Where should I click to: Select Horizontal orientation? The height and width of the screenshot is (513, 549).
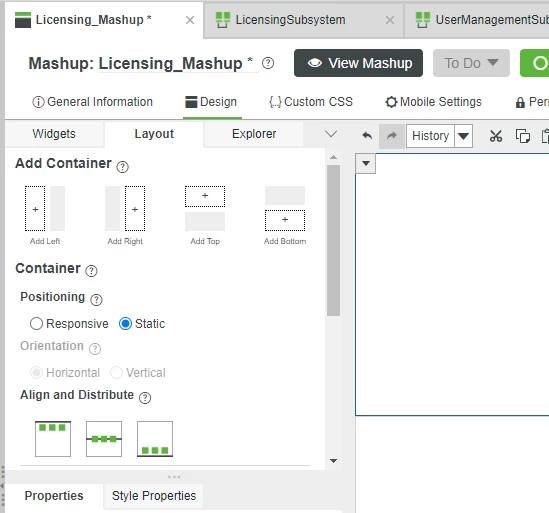(36, 373)
